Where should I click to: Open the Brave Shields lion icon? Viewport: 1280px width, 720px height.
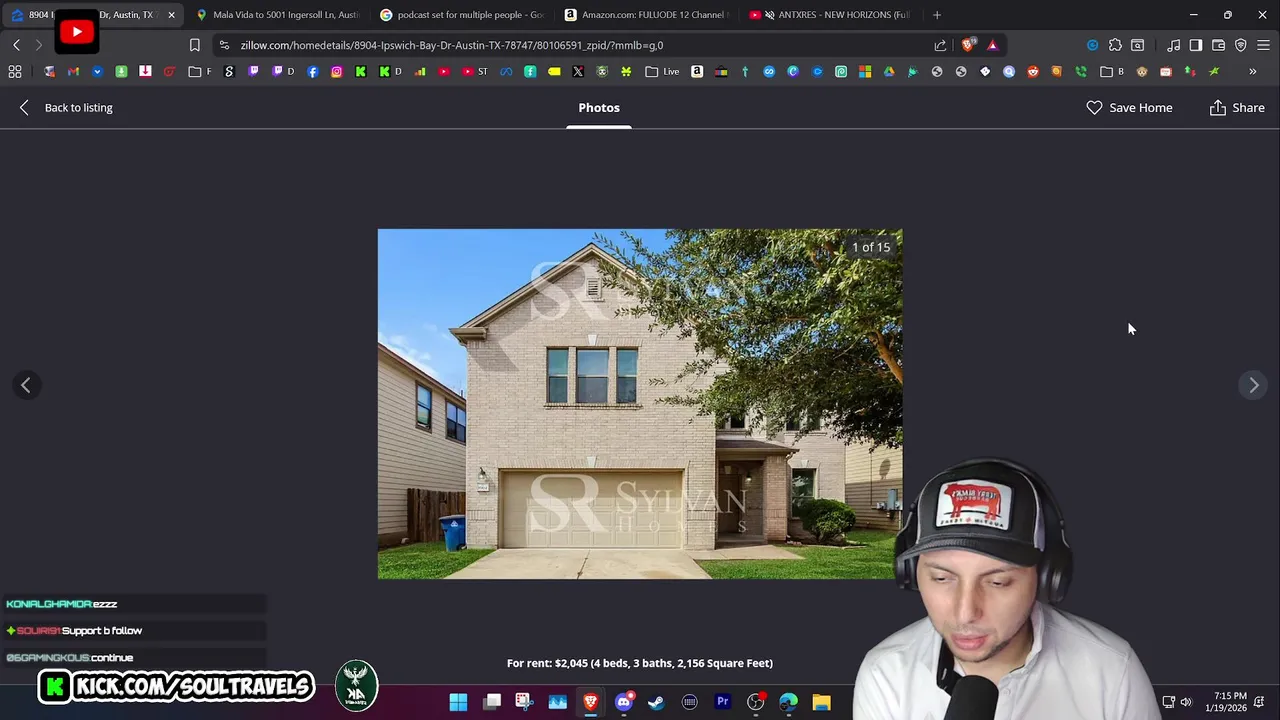(x=967, y=45)
